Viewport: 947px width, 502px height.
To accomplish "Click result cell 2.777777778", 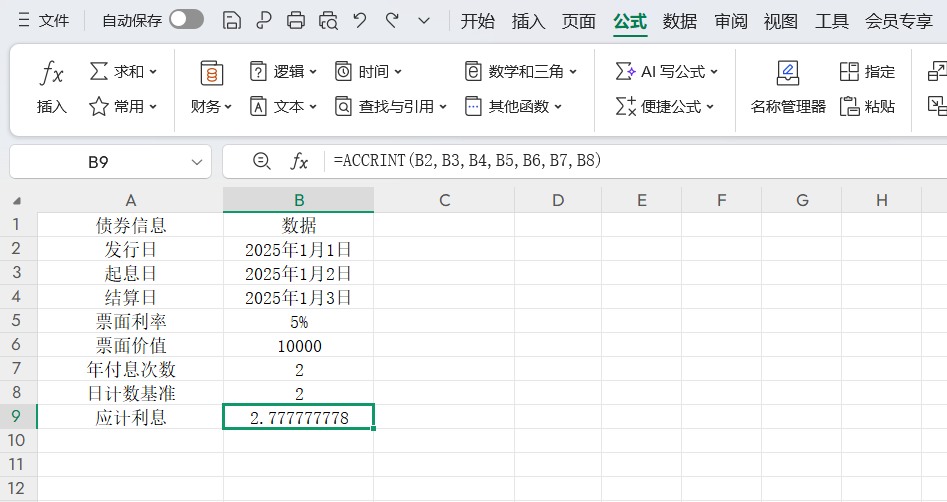I will click(299, 417).
